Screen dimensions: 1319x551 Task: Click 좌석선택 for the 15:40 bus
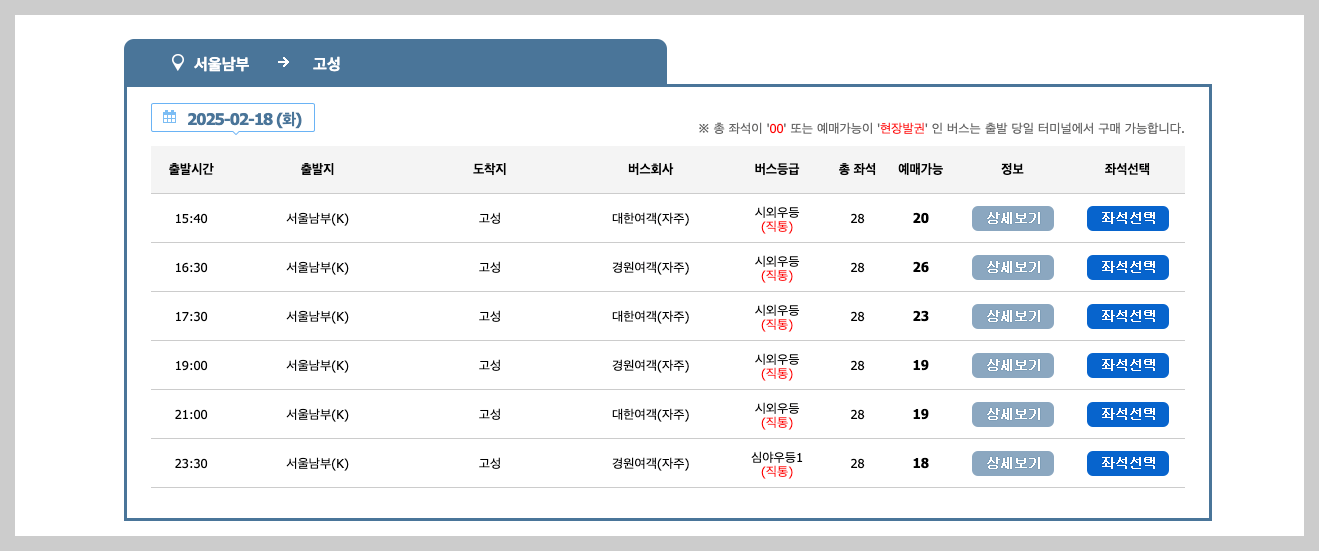click(x=1128, y=218)
